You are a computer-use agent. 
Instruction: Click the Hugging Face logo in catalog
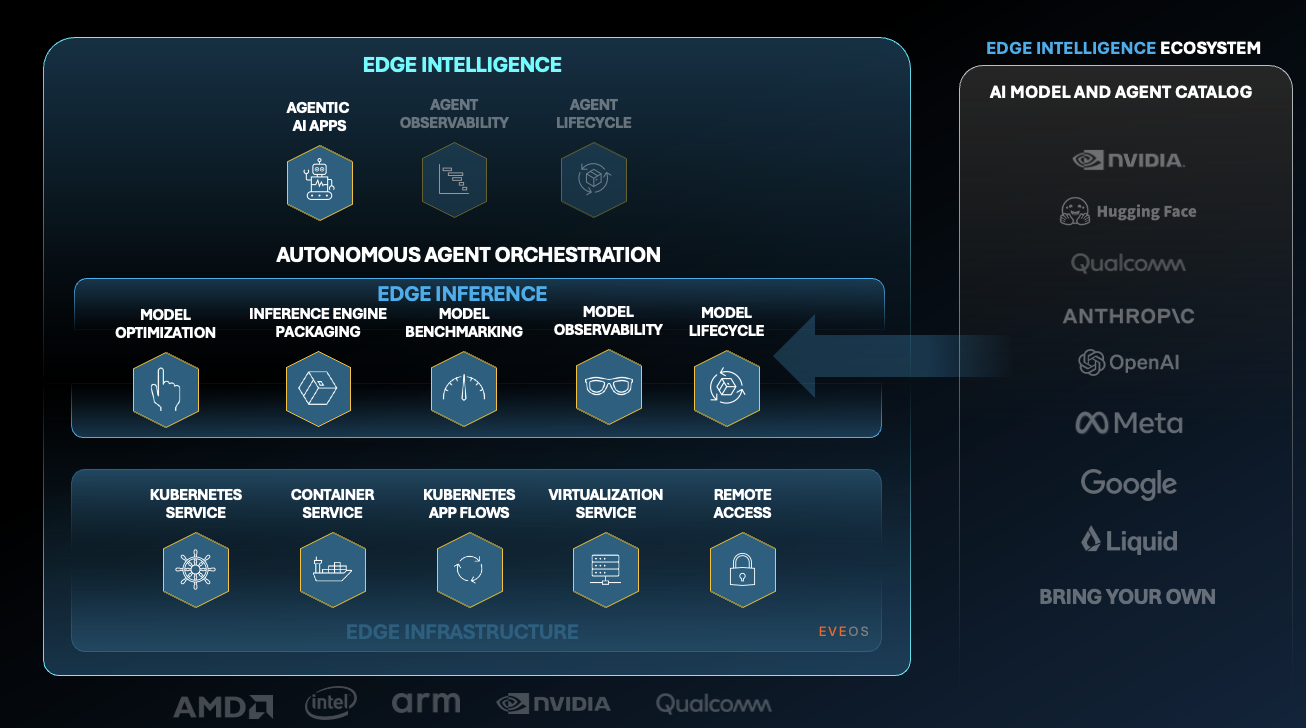1127,212
